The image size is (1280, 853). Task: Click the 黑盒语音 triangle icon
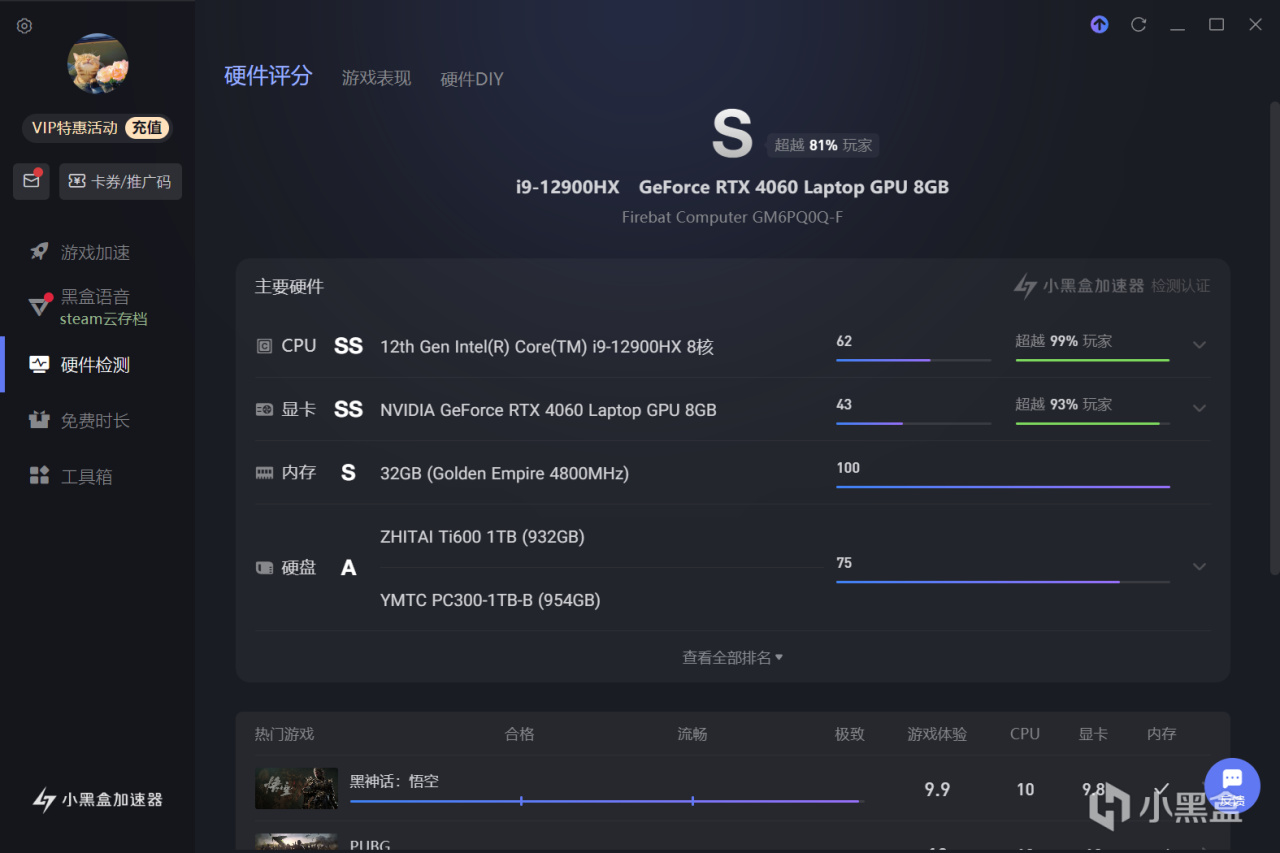39,305
